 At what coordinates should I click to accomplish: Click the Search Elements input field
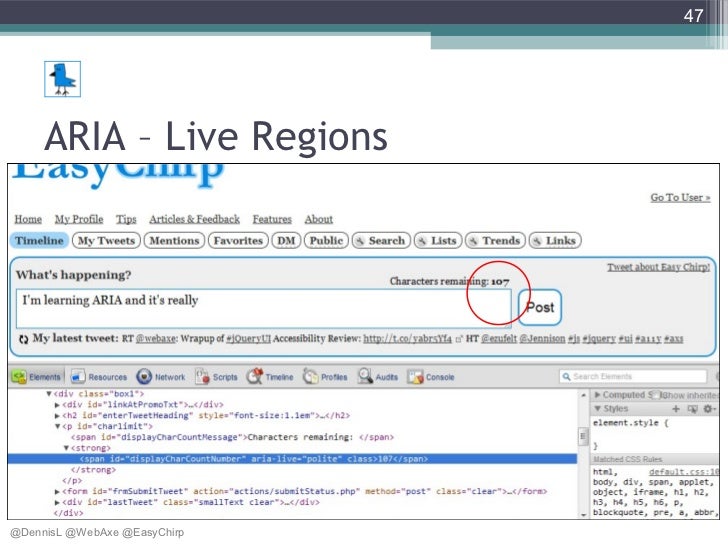tap(633, 377)
